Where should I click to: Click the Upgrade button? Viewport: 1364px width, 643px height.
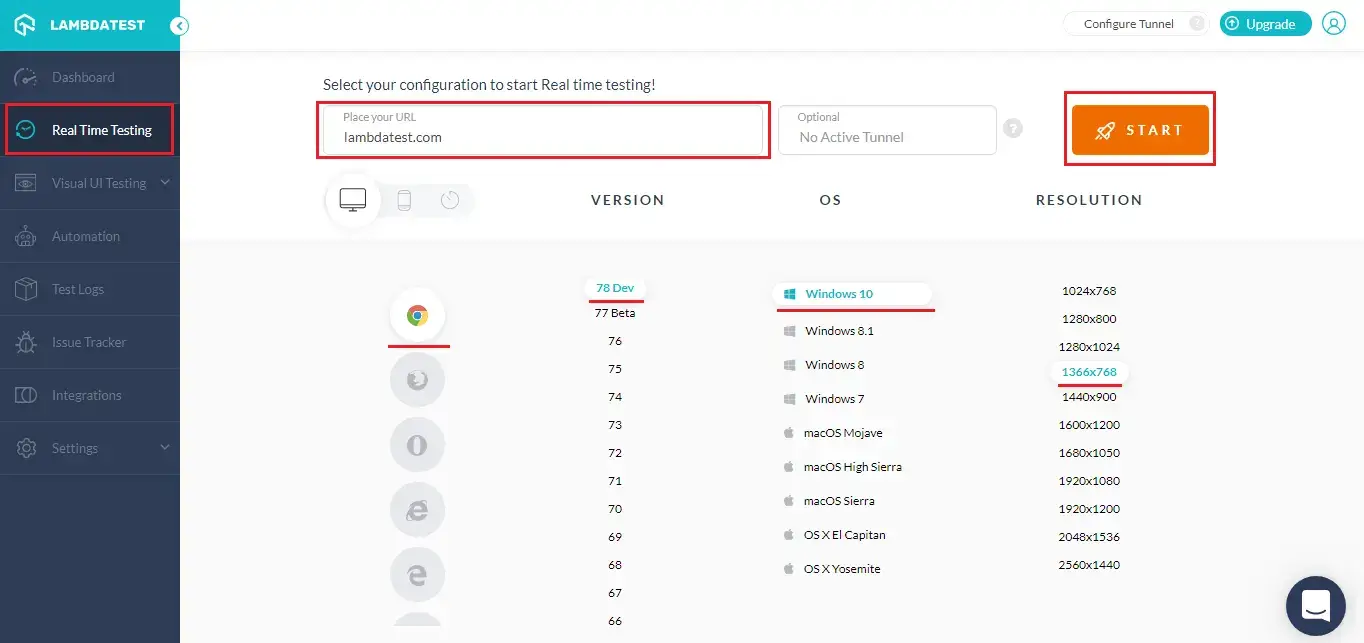[x=1265, y=24]
